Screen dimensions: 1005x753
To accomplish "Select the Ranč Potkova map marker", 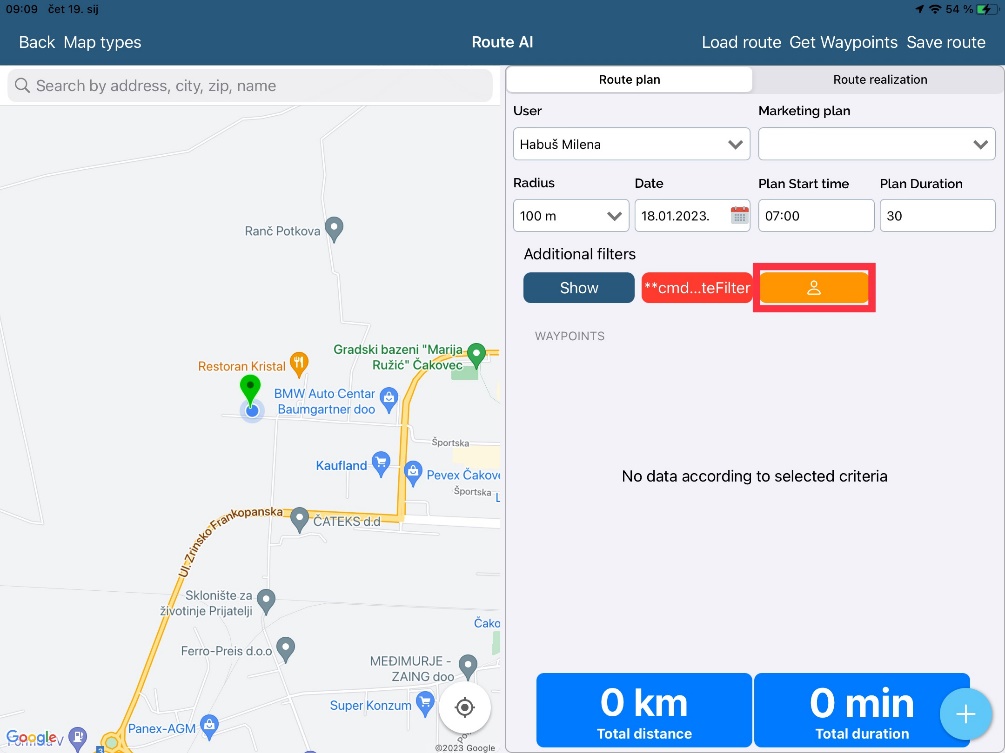I will pos(335,228).
